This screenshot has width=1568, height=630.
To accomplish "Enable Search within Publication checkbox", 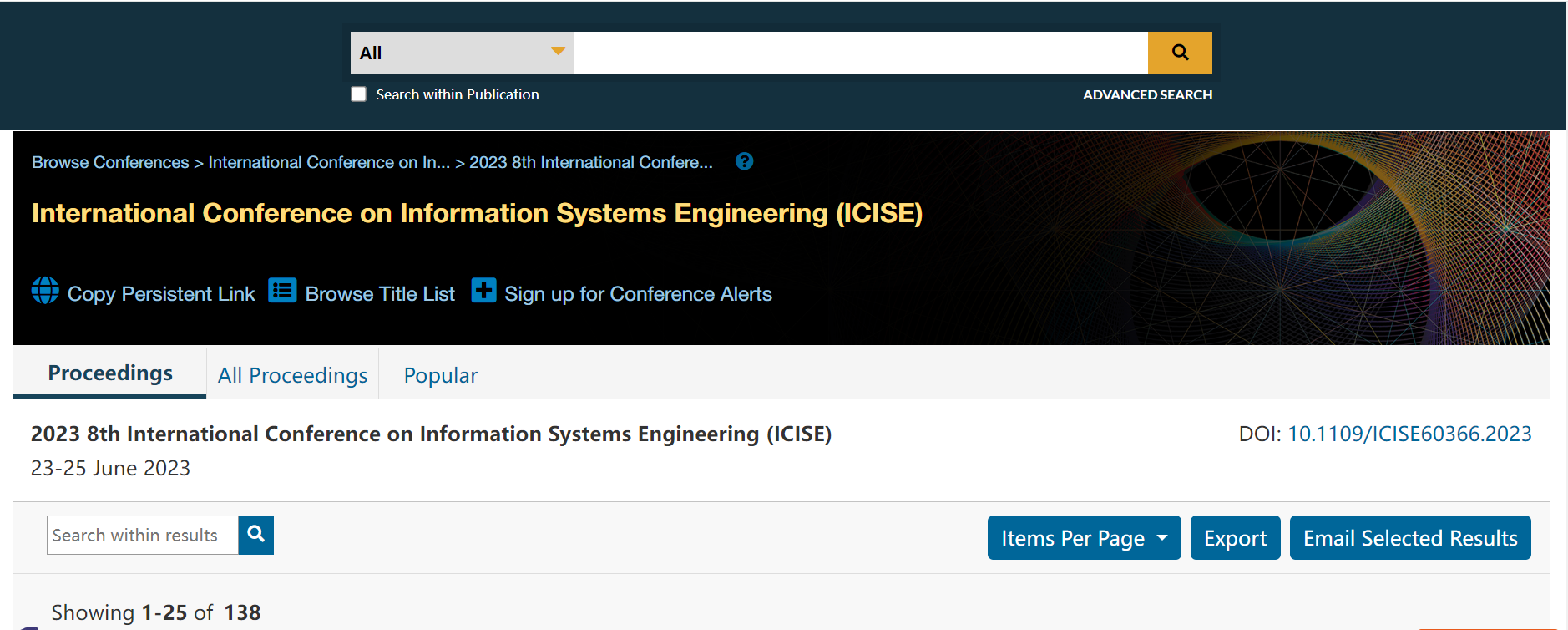I will click(x=359, y=94).
